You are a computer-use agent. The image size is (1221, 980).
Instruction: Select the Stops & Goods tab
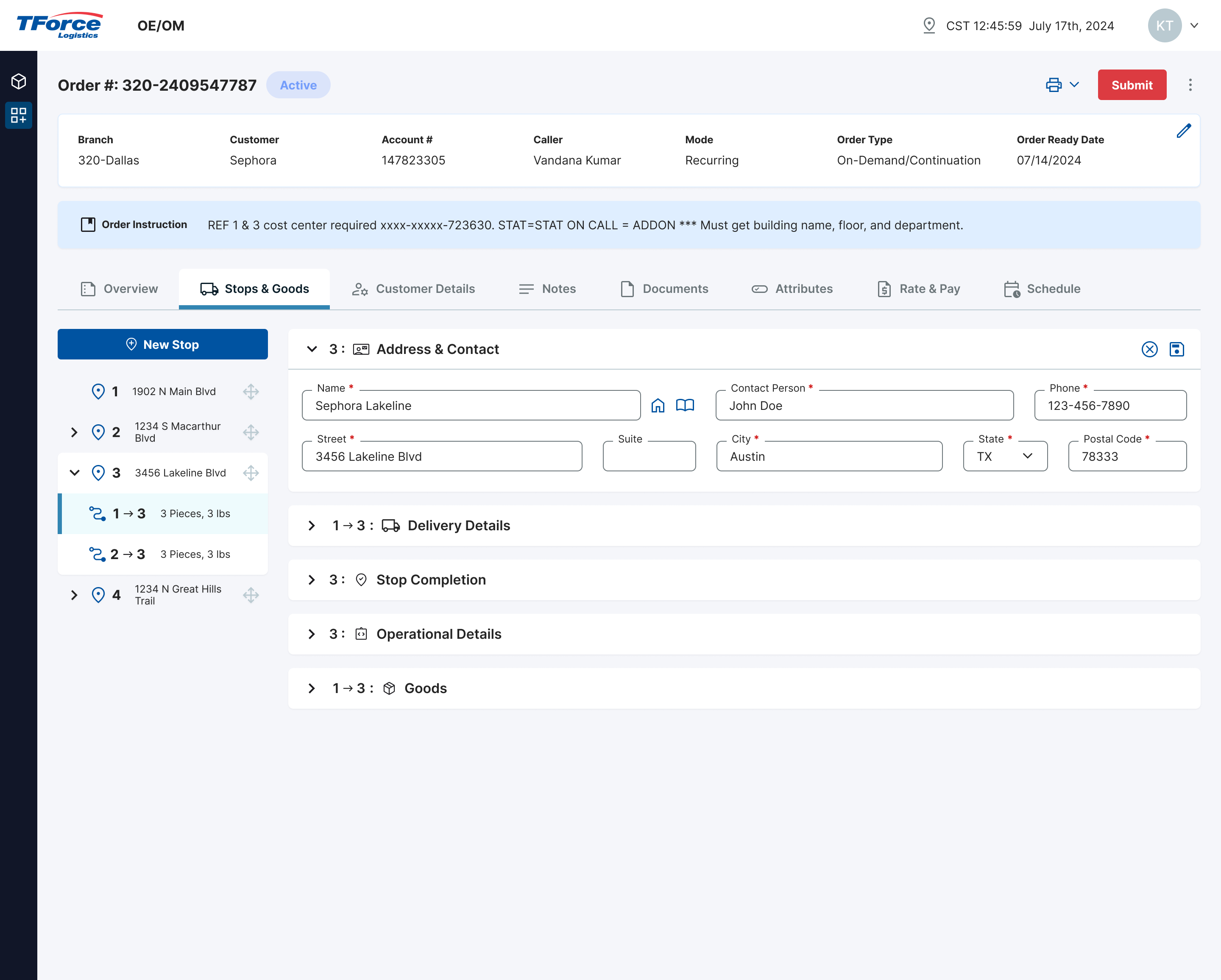coord(254,289)
